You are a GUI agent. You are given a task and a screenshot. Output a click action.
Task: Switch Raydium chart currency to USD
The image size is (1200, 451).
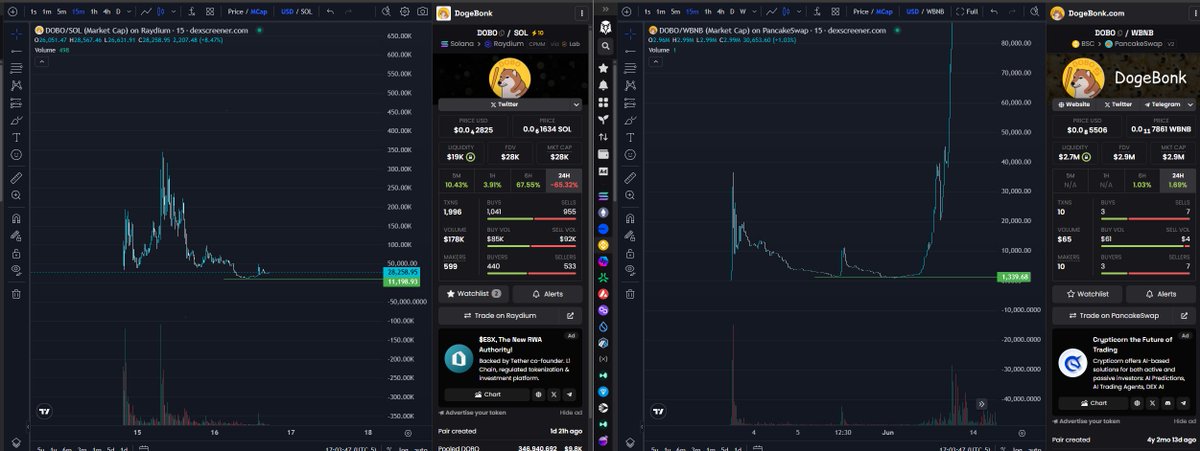pyautogui.click(x=287, y=11)
